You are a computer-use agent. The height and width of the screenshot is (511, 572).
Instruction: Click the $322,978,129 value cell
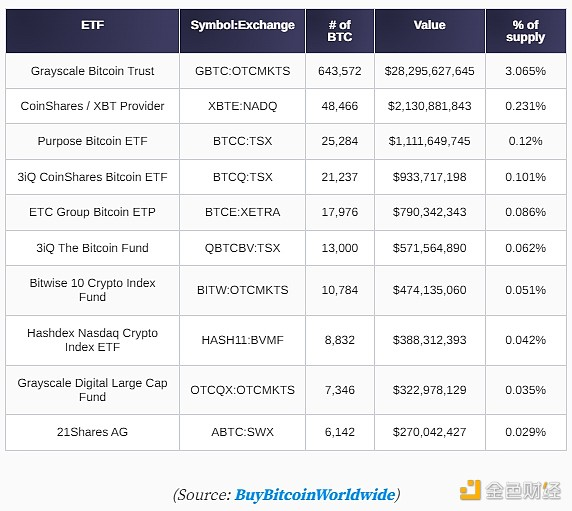coord(430,390)
